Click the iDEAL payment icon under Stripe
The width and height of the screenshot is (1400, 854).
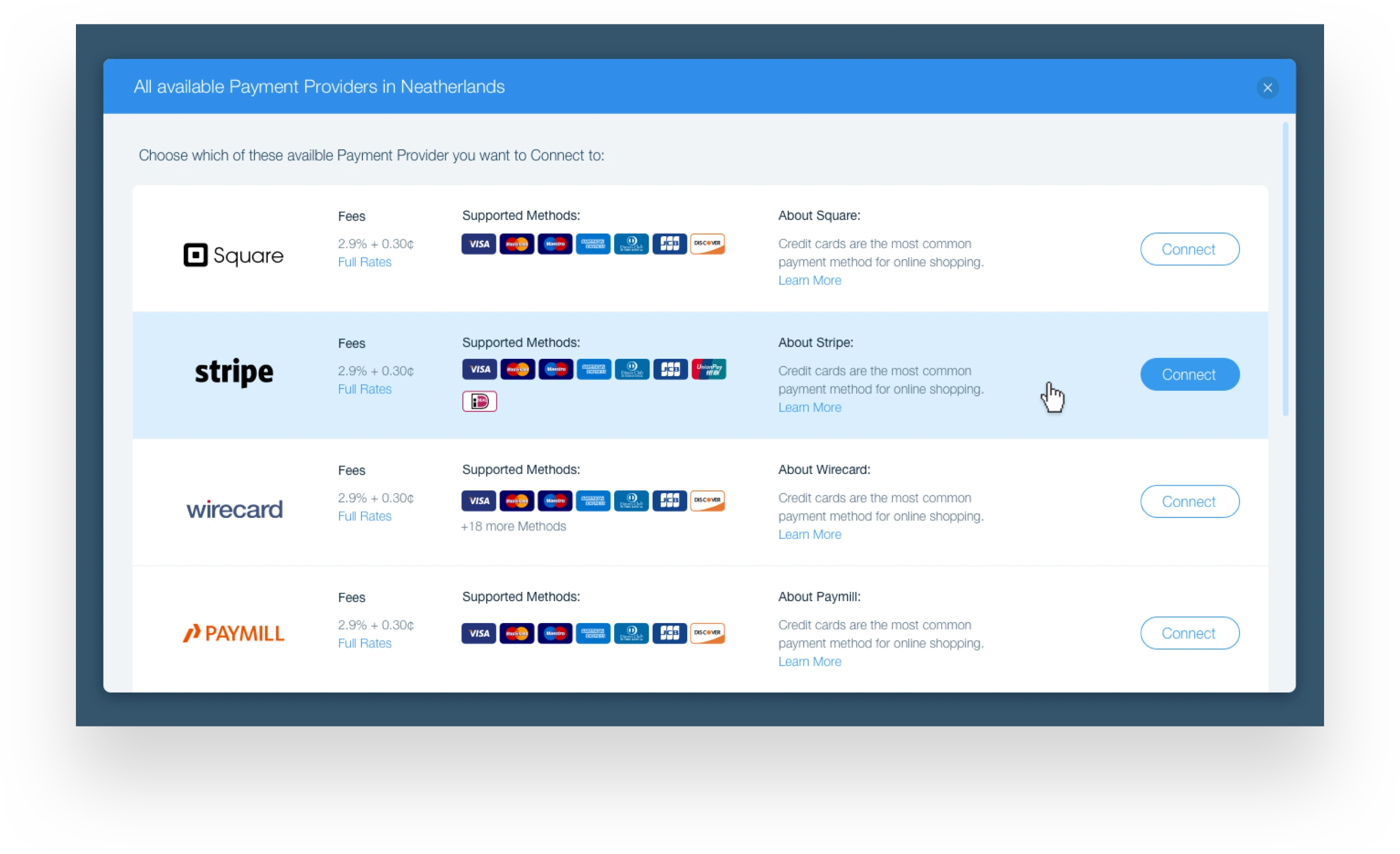pos(479,402)
